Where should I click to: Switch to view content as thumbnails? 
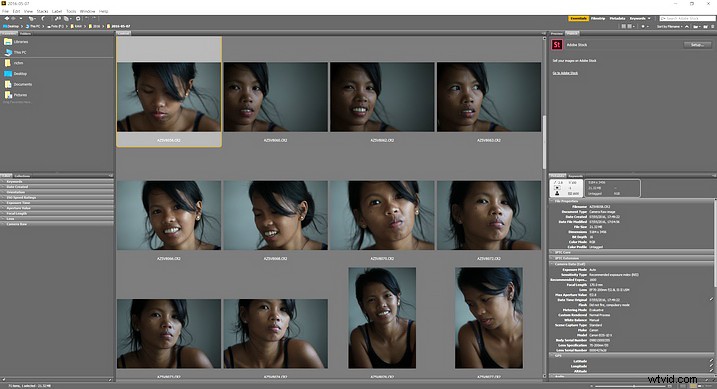pyautogui.click(x=693, y=386)
